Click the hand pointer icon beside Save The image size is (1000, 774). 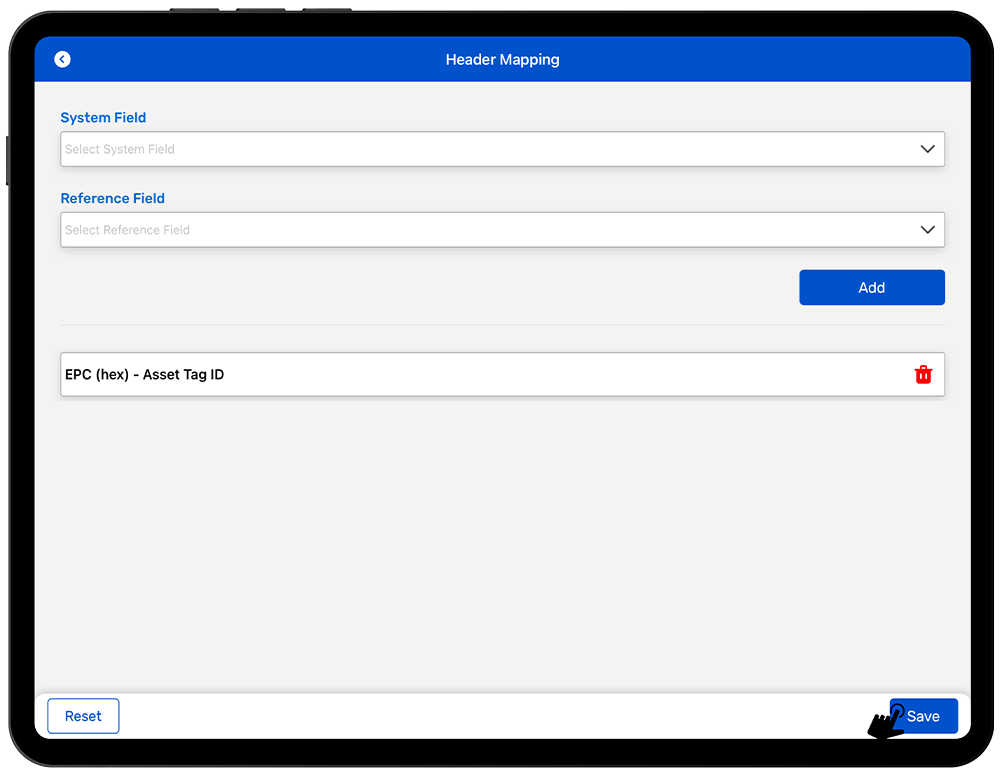[886, 723]
